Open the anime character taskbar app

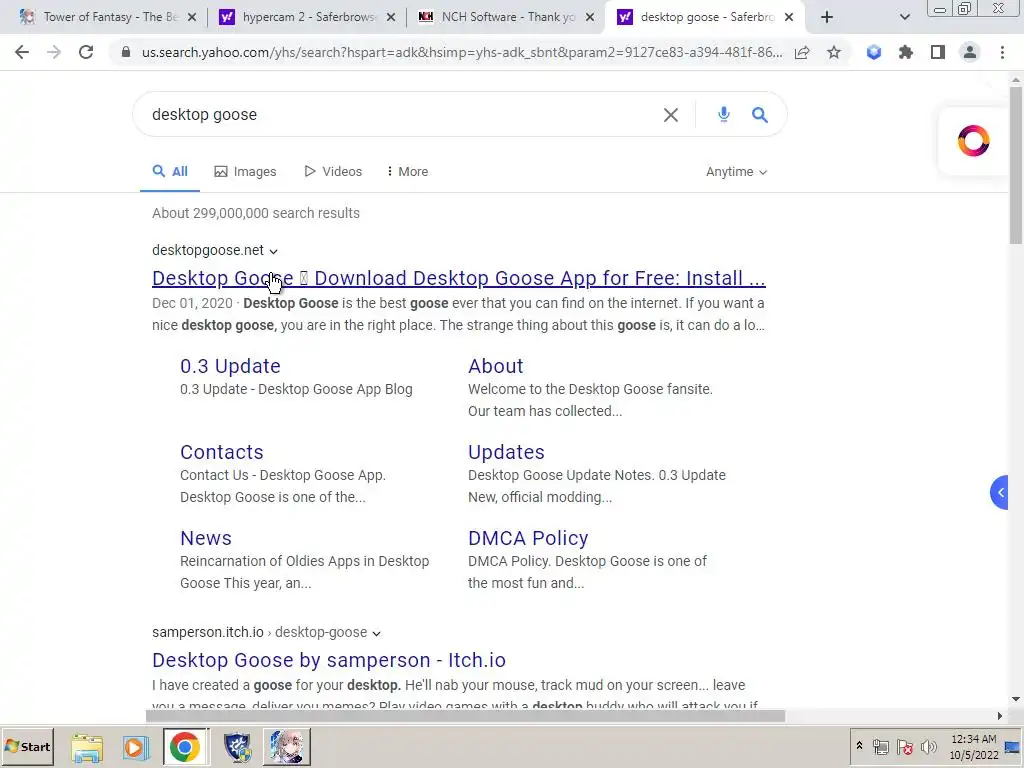[x=287, y=747]
